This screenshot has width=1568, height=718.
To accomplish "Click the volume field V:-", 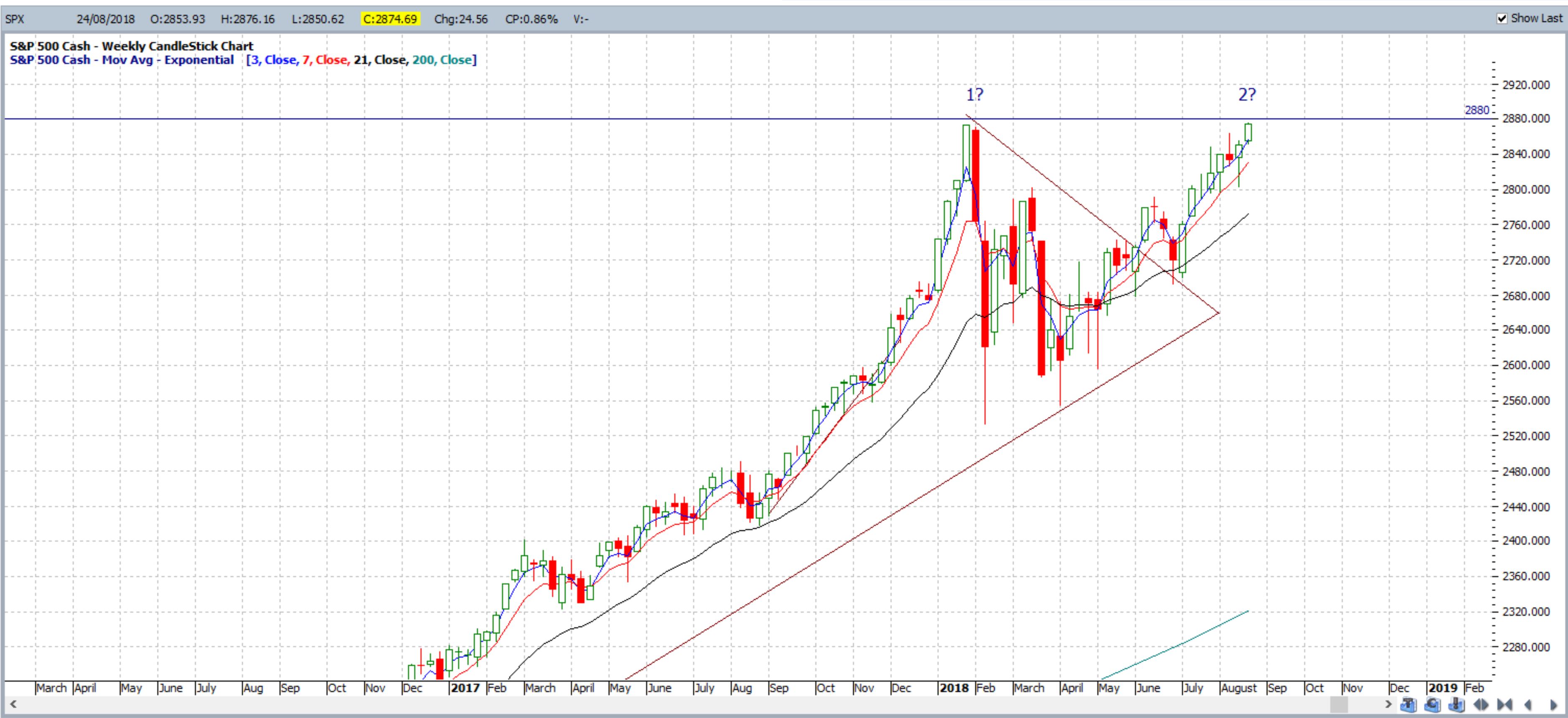I will (x=581, y=19).
